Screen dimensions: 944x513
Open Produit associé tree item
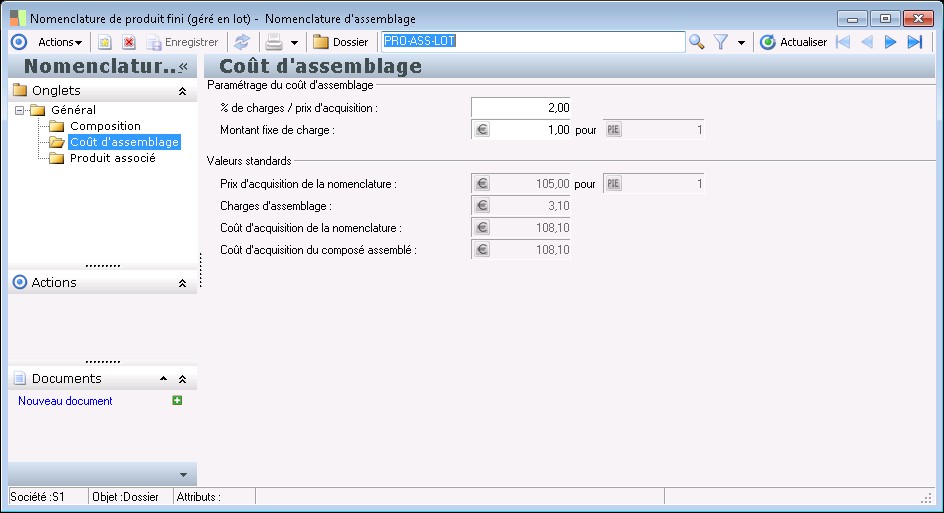[x=113, y=158]
